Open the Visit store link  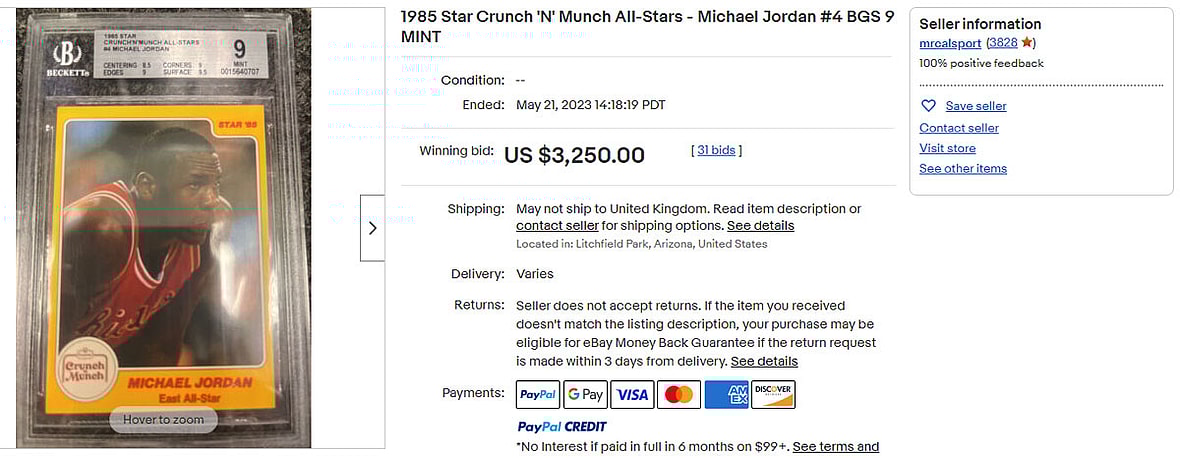tap(947, 148)
